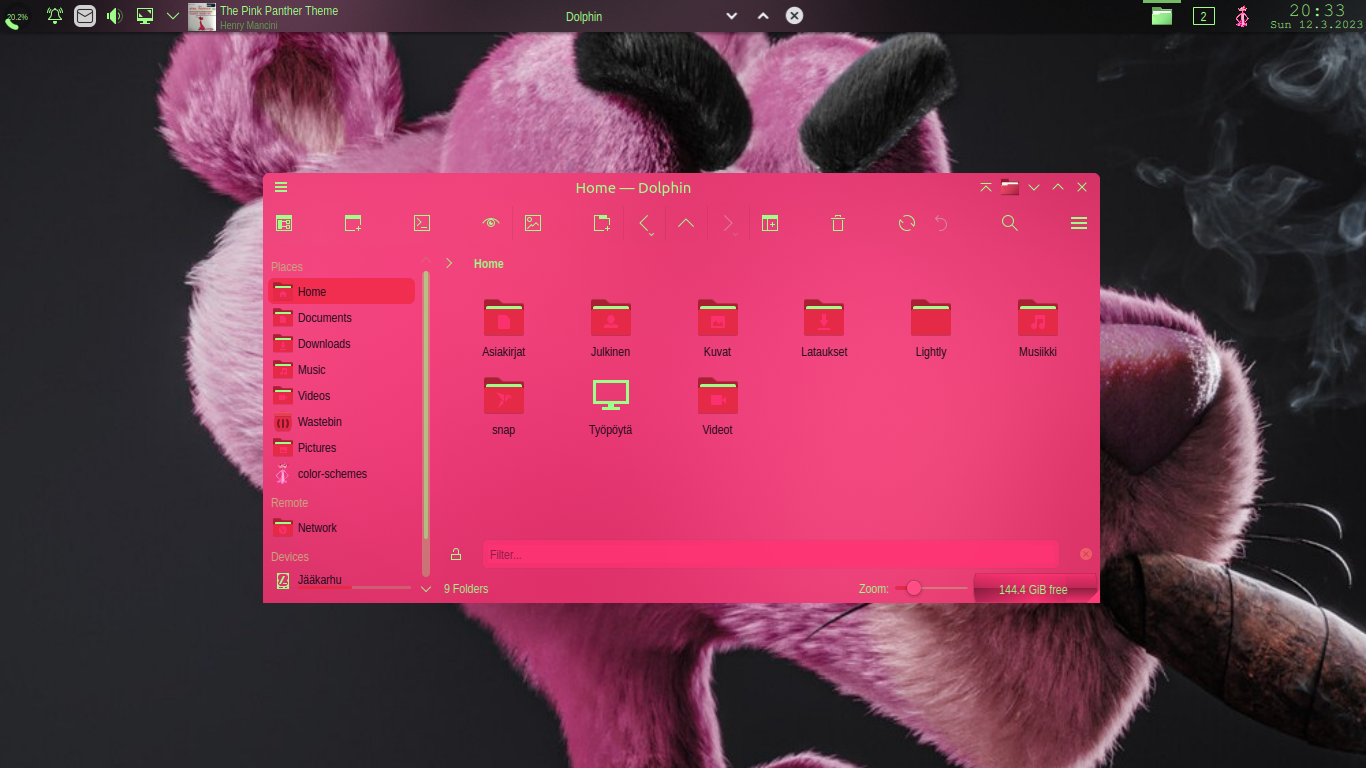
Task: Go up to parent folder
Action: 686,223
